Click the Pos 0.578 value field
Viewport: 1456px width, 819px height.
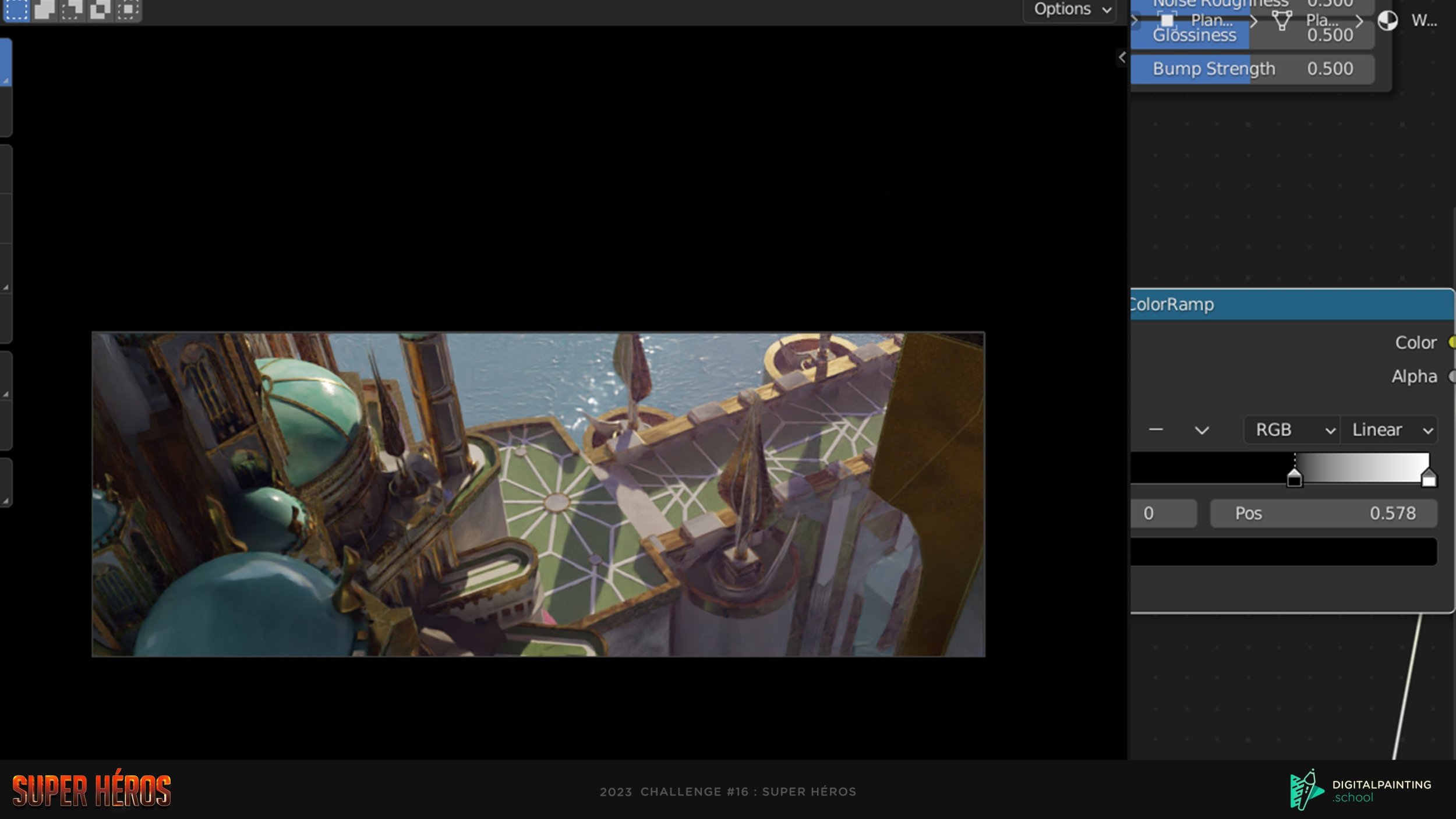(1323, 513)
